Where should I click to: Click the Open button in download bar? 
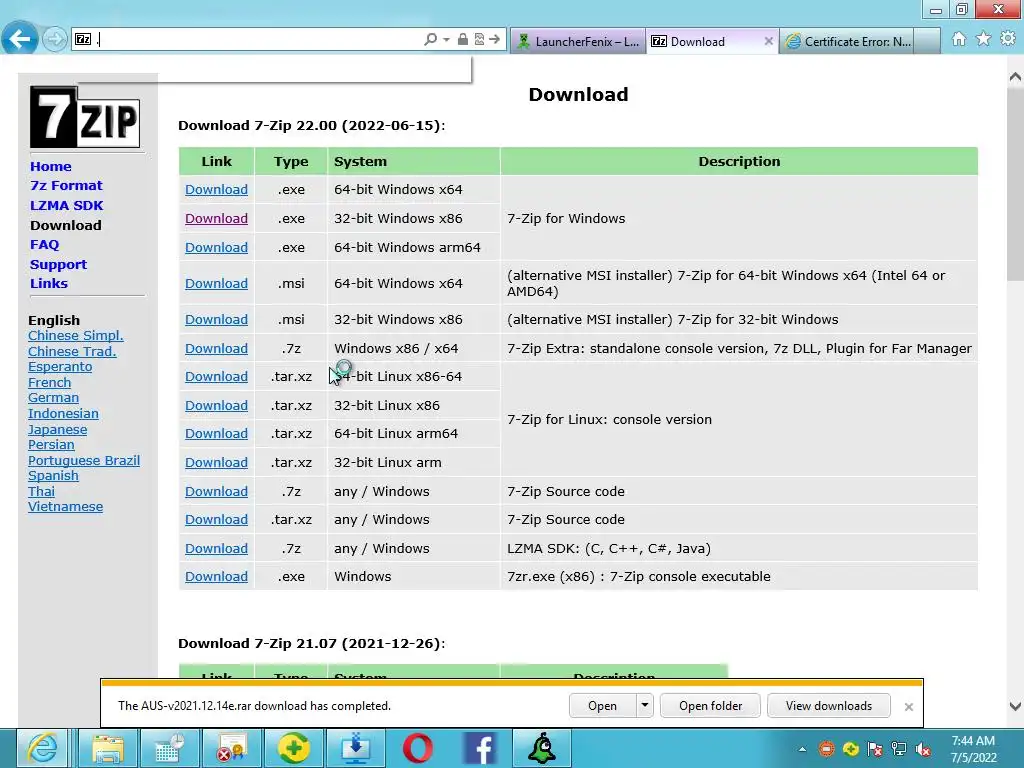point(602,706)
